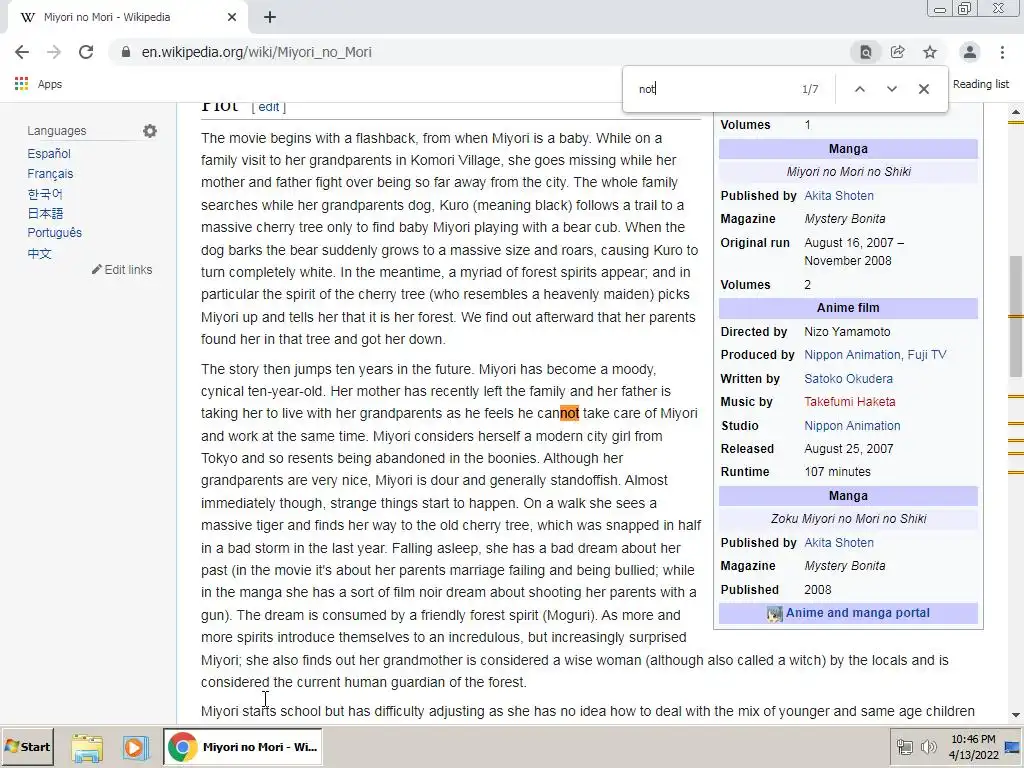Click the network tray icon
This screenshot has width=1024, height=768.
pos(904,747)
